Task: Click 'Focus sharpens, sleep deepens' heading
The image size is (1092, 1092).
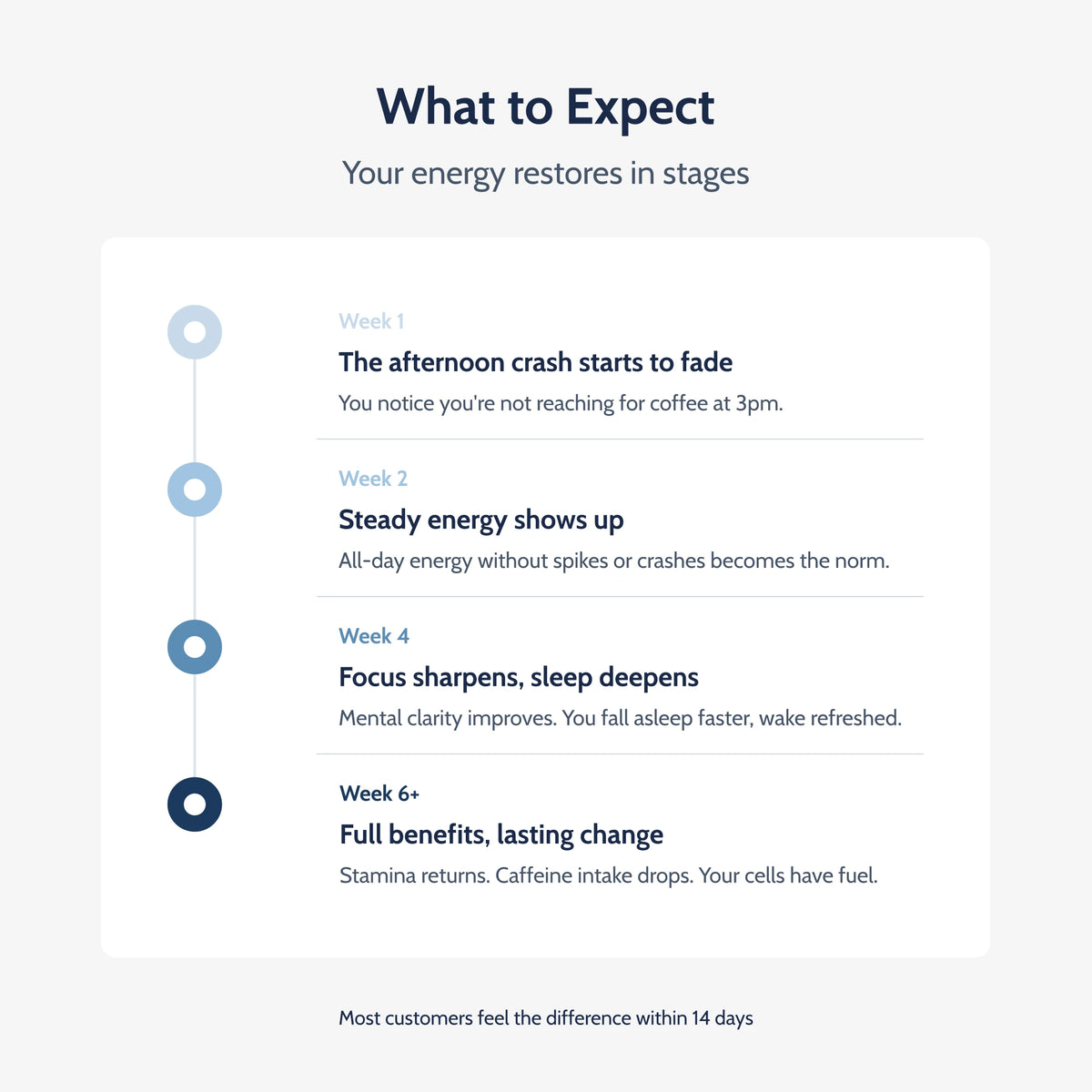Action: [519, 678]
